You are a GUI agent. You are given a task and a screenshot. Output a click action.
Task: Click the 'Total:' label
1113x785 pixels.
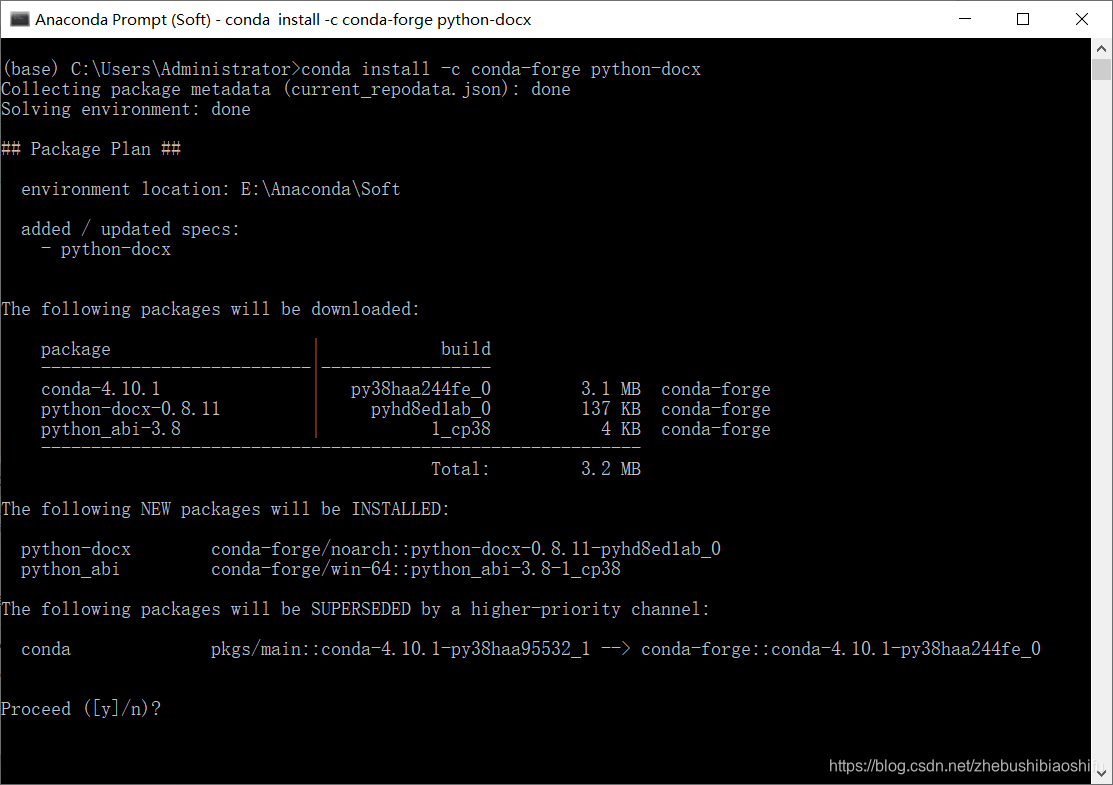click(x=461, y=468)
